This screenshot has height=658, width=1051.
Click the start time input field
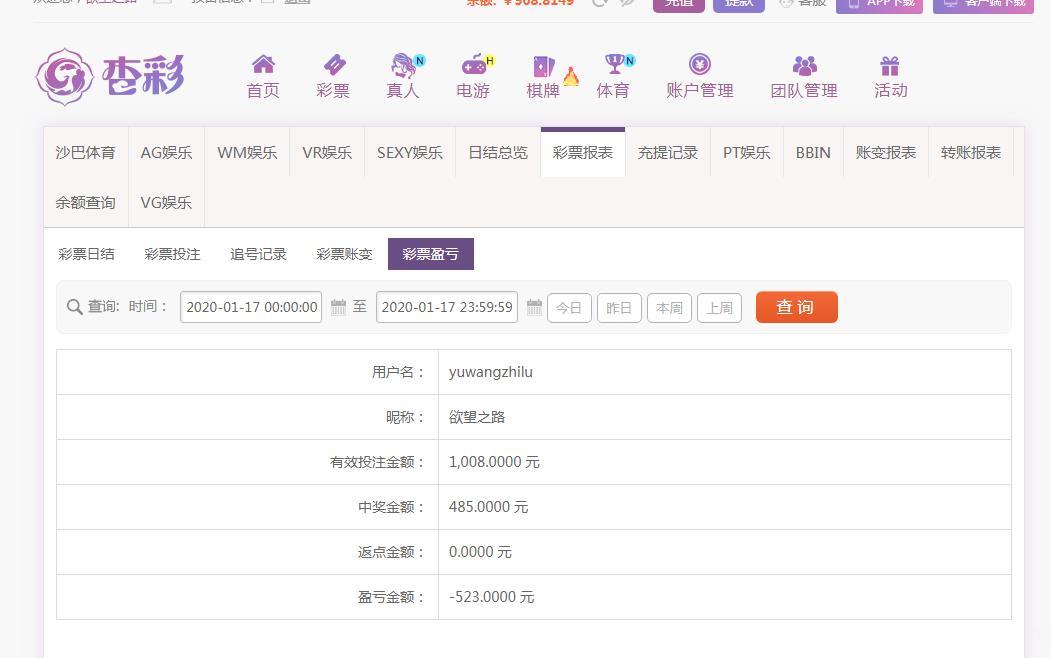(251, 307)
